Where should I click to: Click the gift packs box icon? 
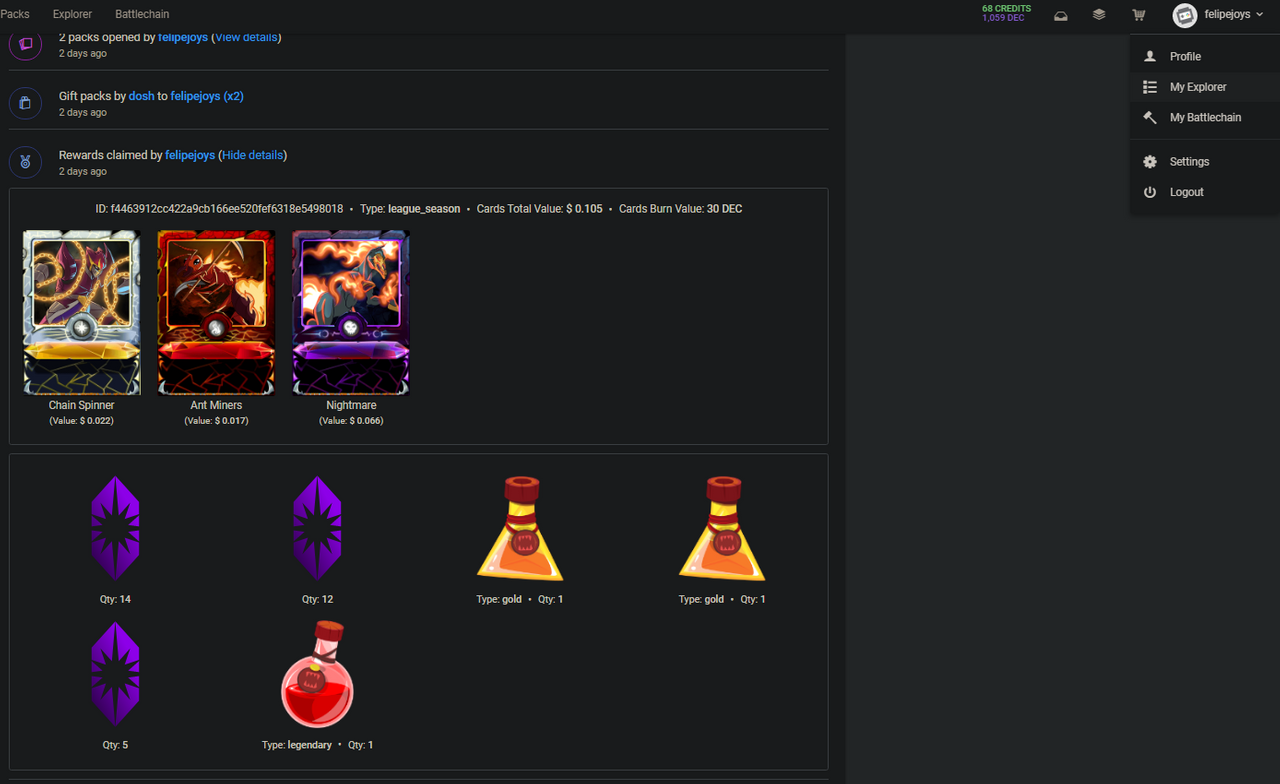[x=25, y=102]
